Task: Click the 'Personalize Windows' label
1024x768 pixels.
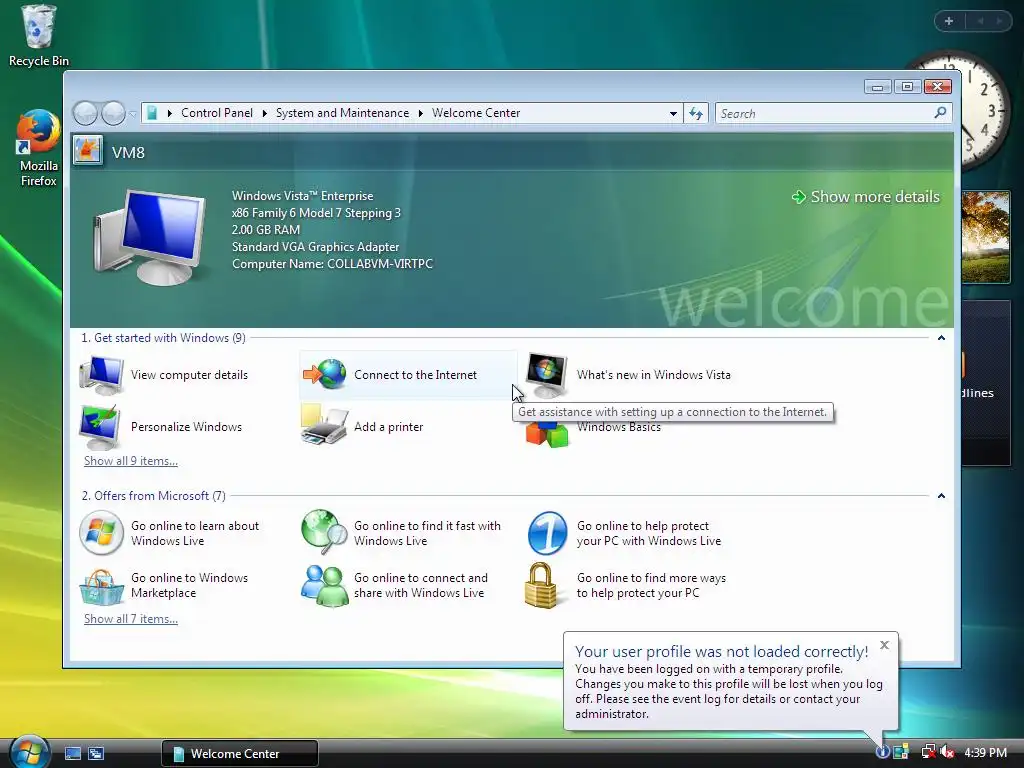Action: [x=186, y=426]
